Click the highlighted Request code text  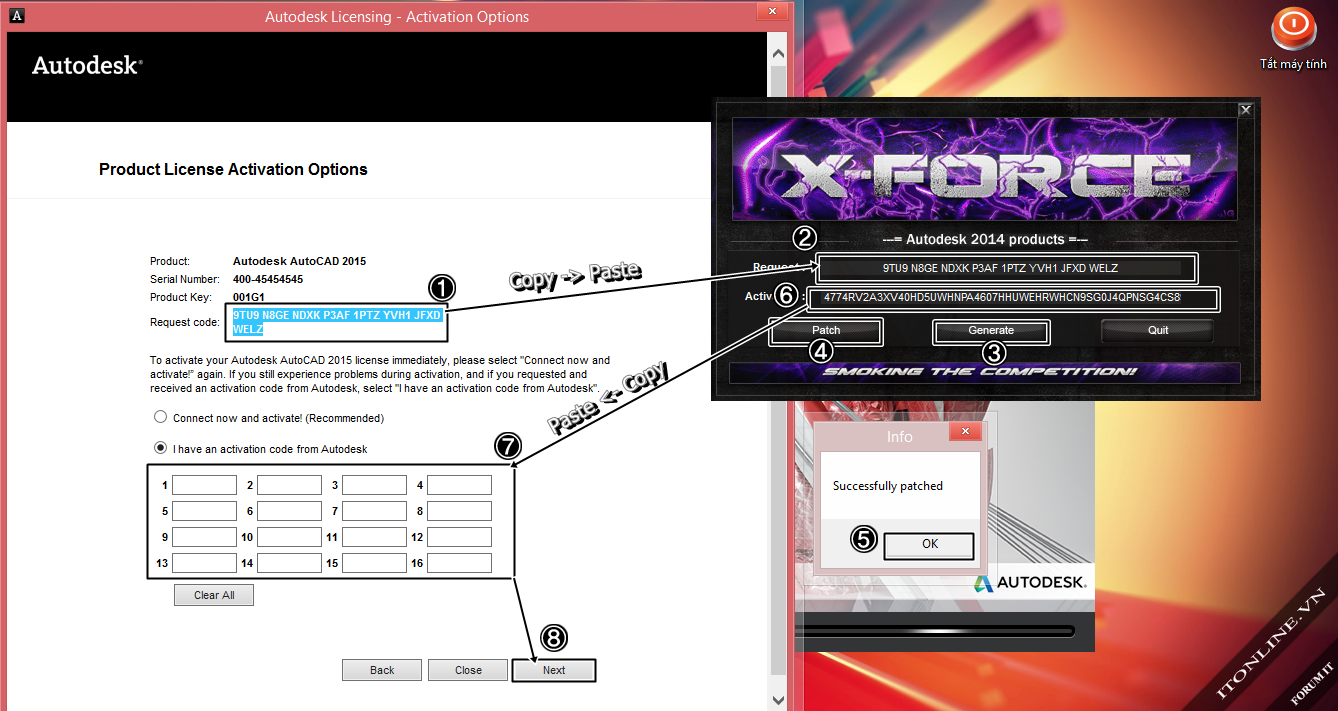tap(337, 322)
